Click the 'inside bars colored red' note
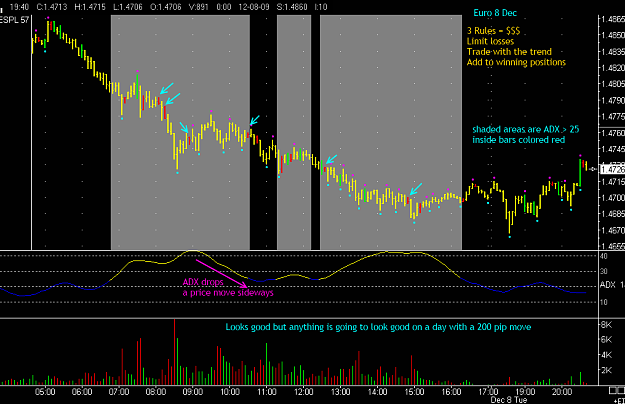The height and width of the screenshot is (404, 625). point(519,140)
